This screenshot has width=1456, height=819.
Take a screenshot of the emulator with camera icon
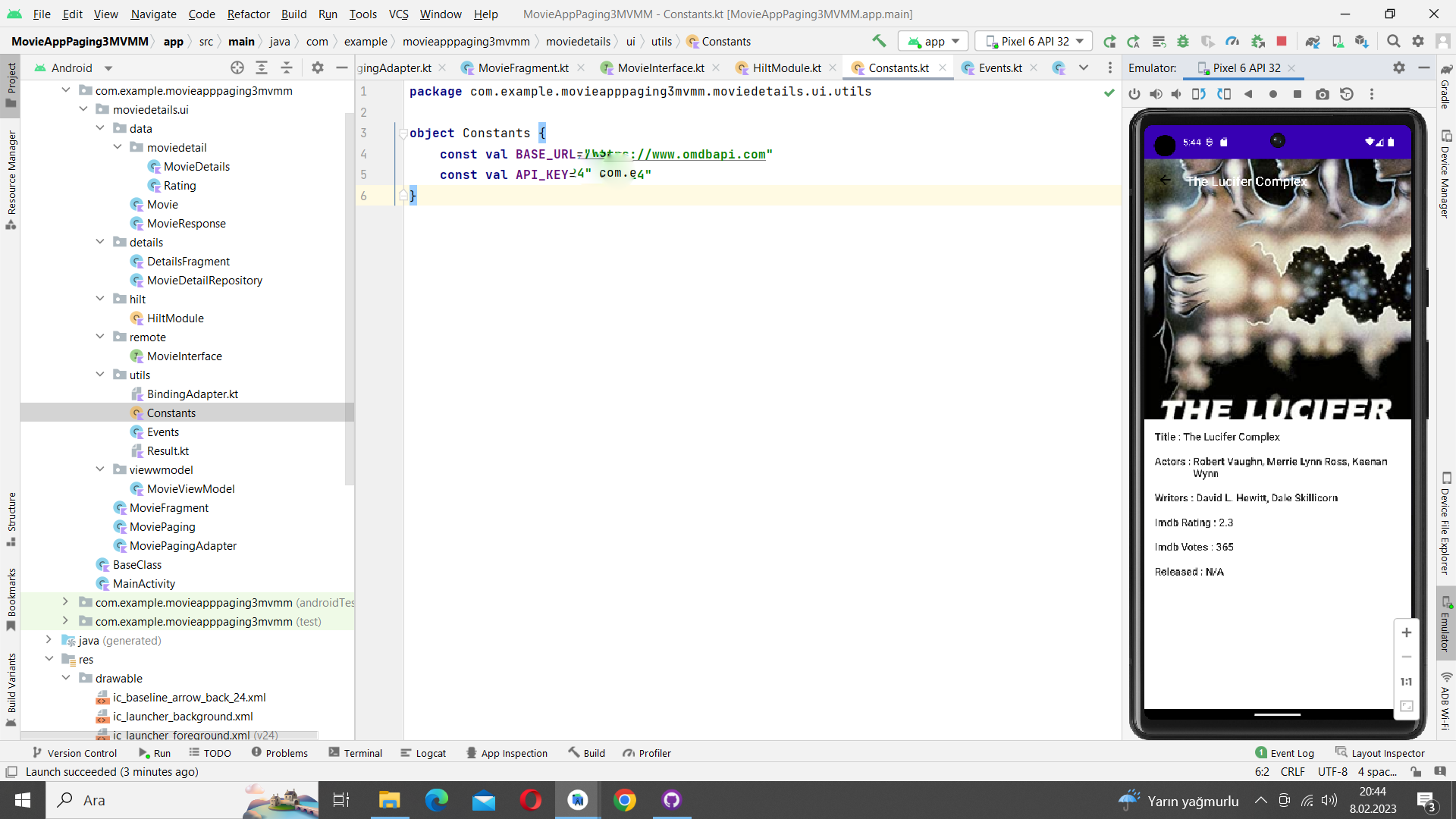point(1322,94)
